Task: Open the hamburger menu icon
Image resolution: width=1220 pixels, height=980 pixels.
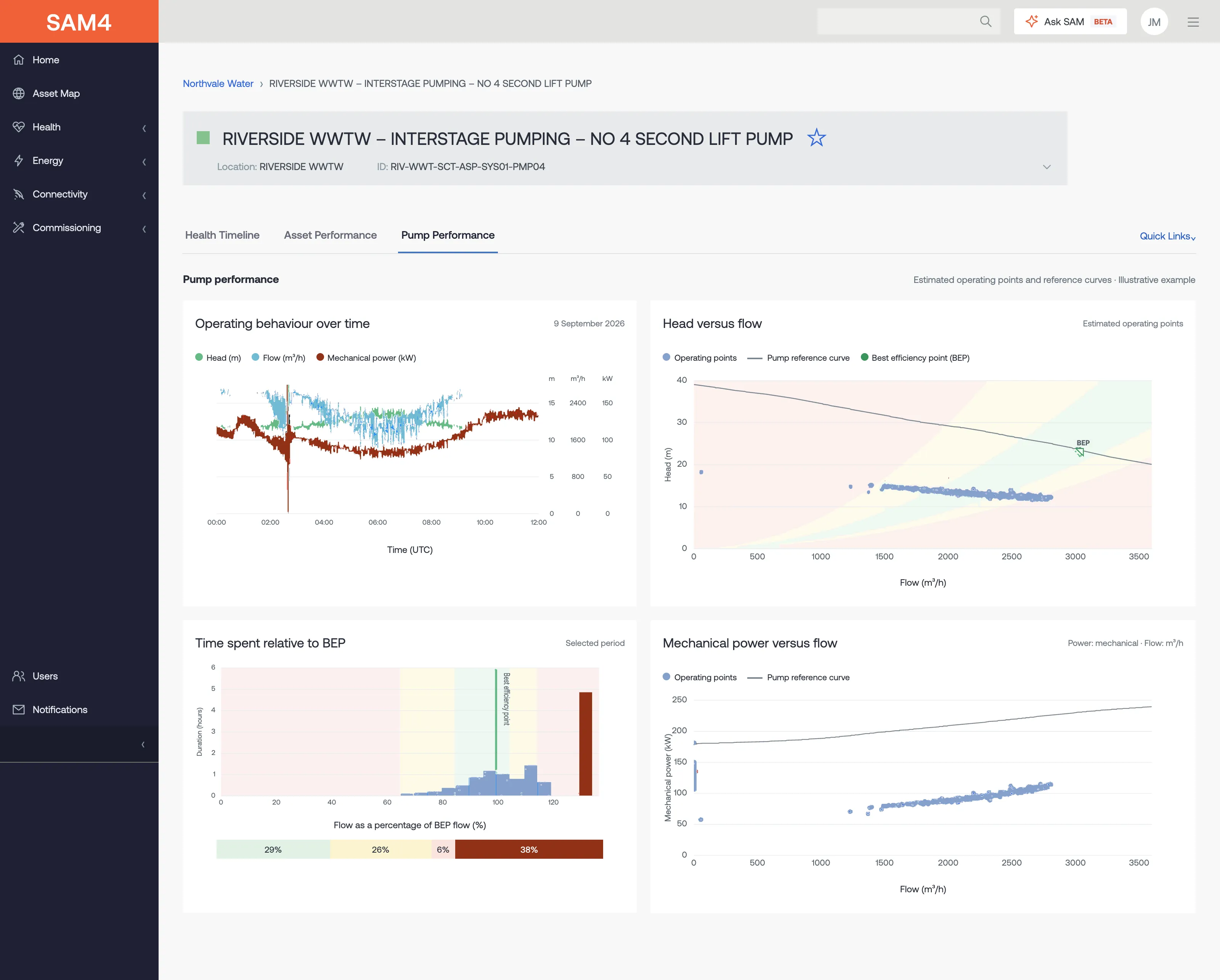Action: click(x=1193, y=22)
